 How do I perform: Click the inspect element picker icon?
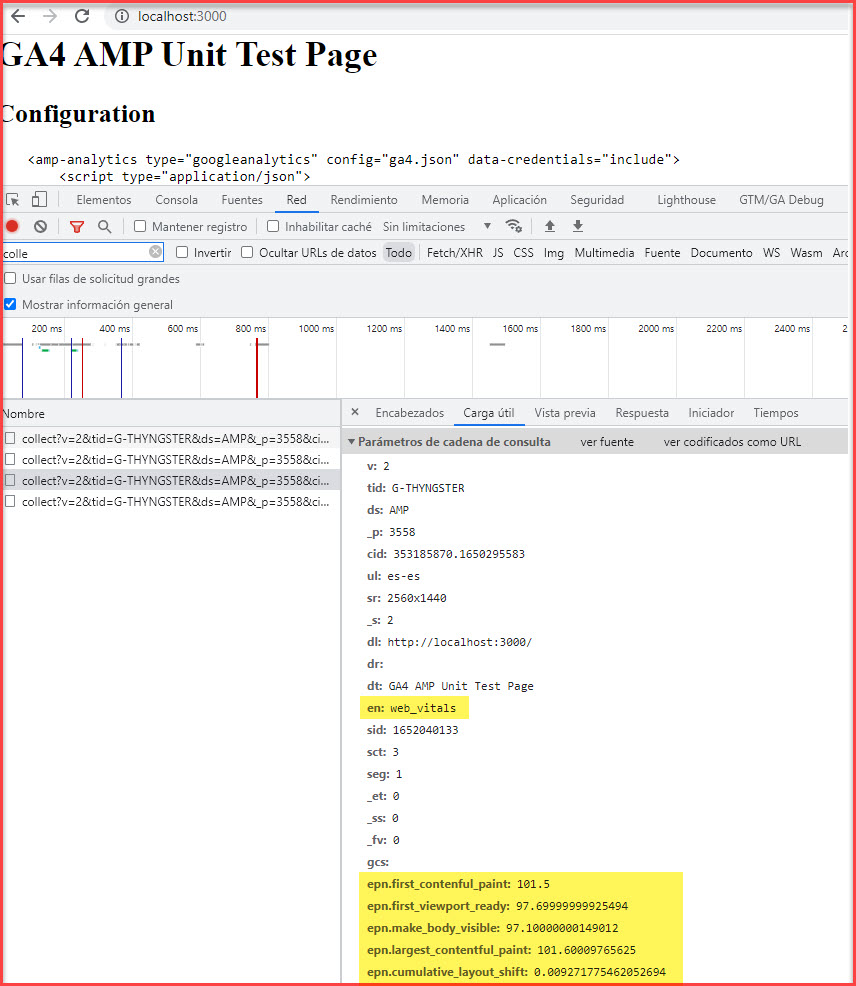[13, 200]
